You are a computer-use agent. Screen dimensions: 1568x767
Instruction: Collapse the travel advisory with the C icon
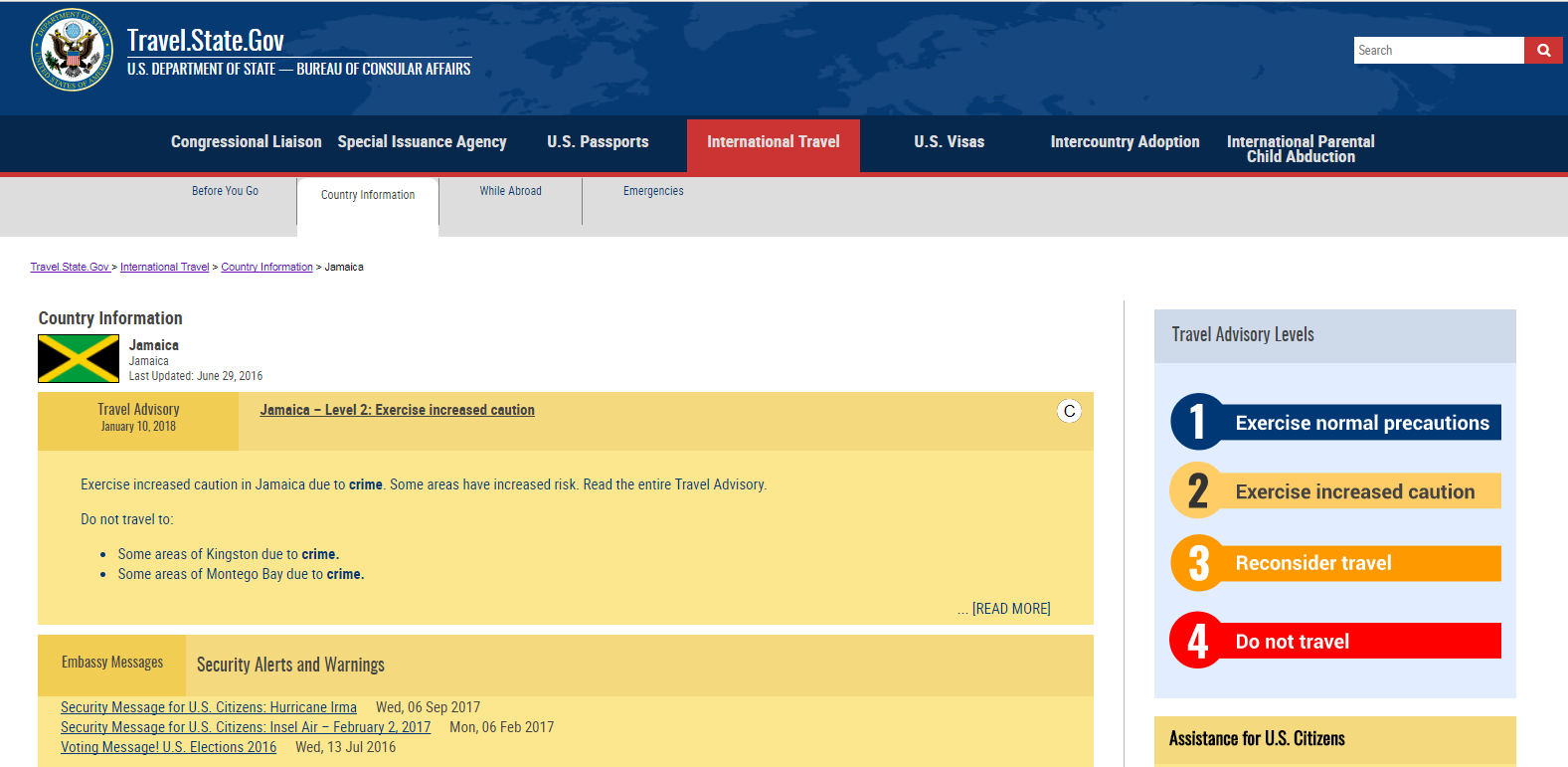(1069, 411)
